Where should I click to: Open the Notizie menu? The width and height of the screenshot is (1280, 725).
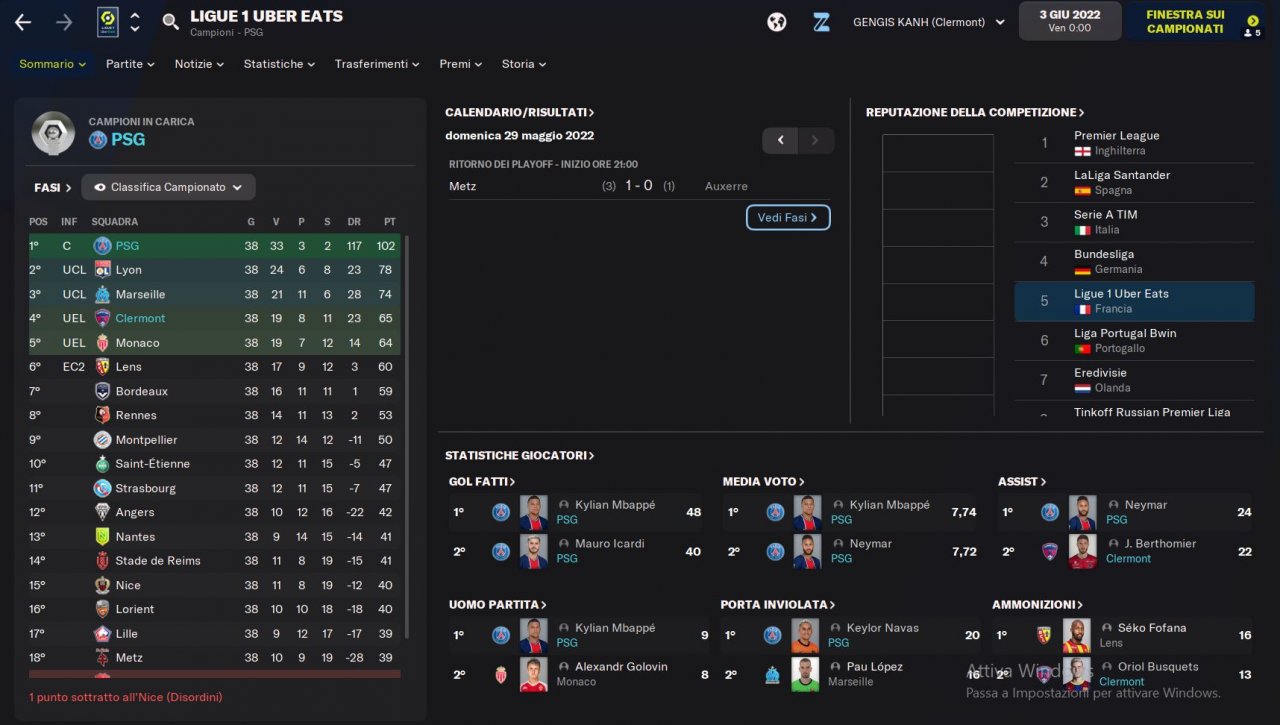199,64
